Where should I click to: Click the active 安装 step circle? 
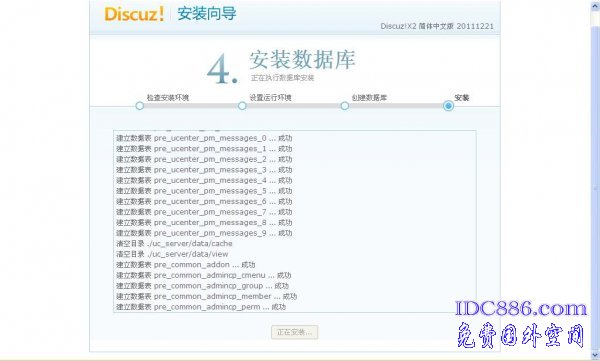(x=448, y=106)
